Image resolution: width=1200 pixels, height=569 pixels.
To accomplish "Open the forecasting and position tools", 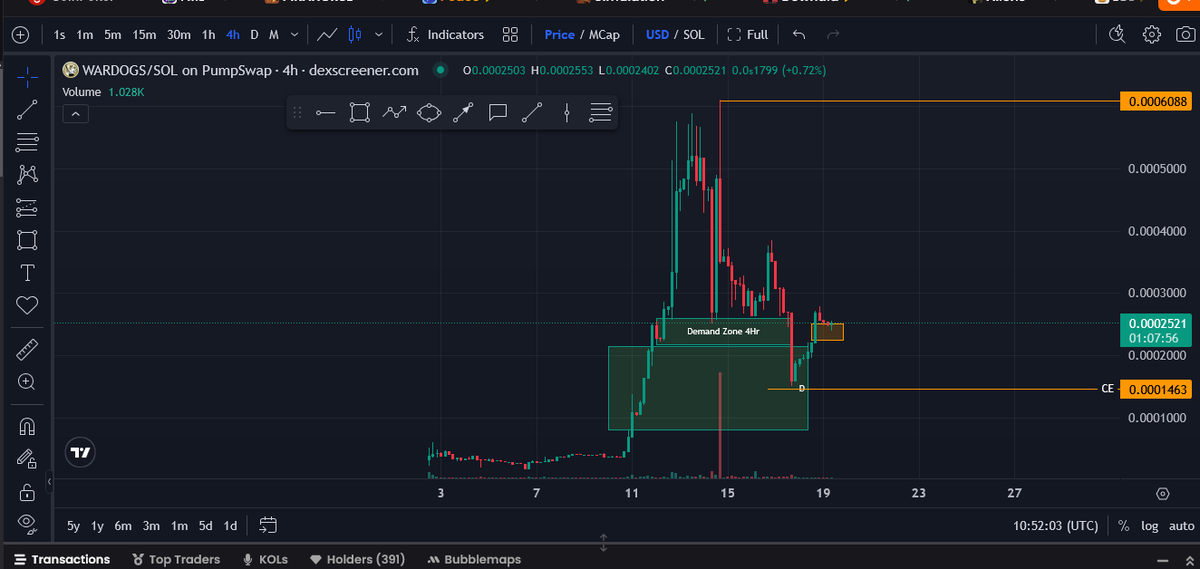I will click(27, 208).
